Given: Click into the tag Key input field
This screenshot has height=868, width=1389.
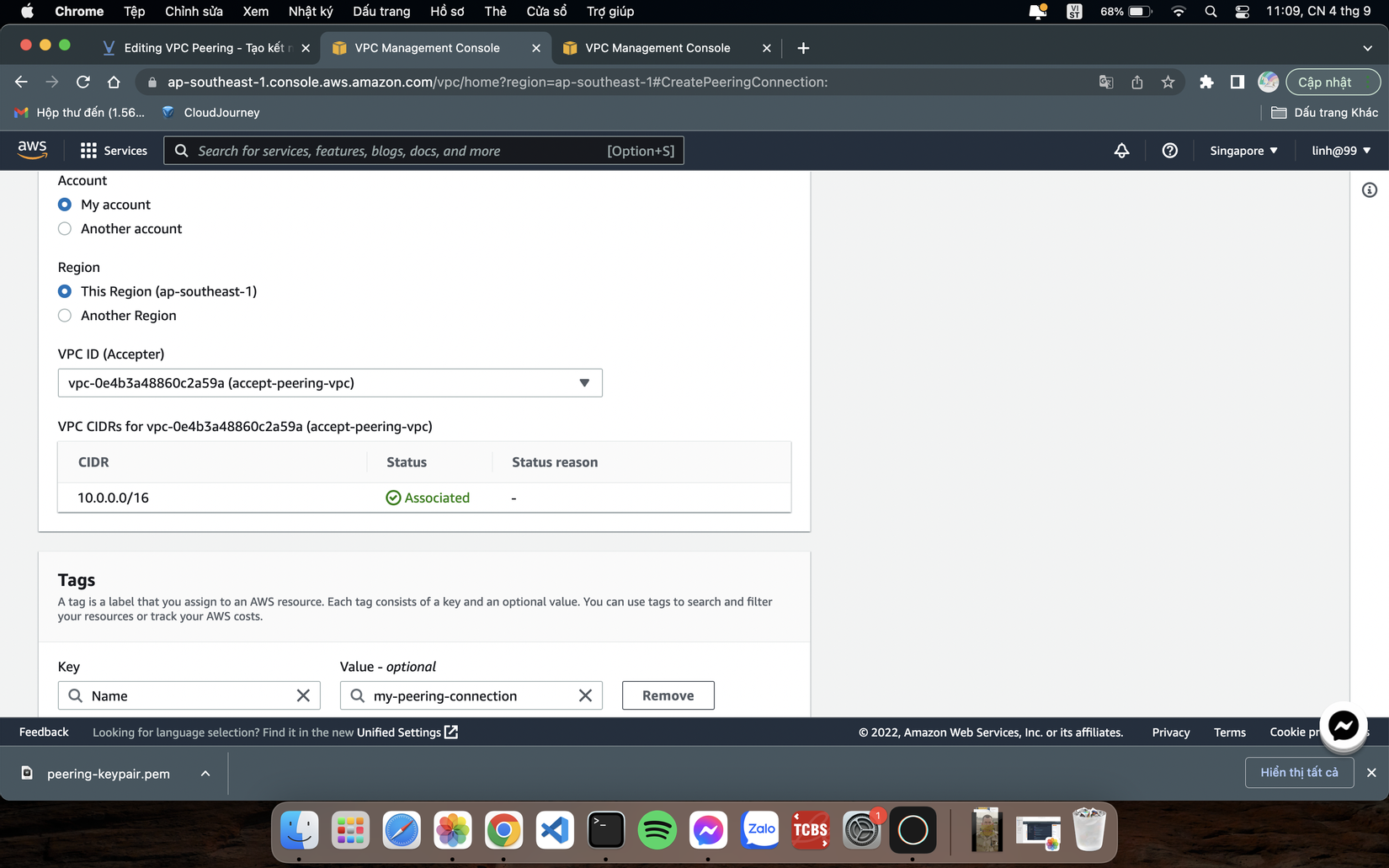Looking at the screenshot, I should pyautogui.click(x=189, y=695).
